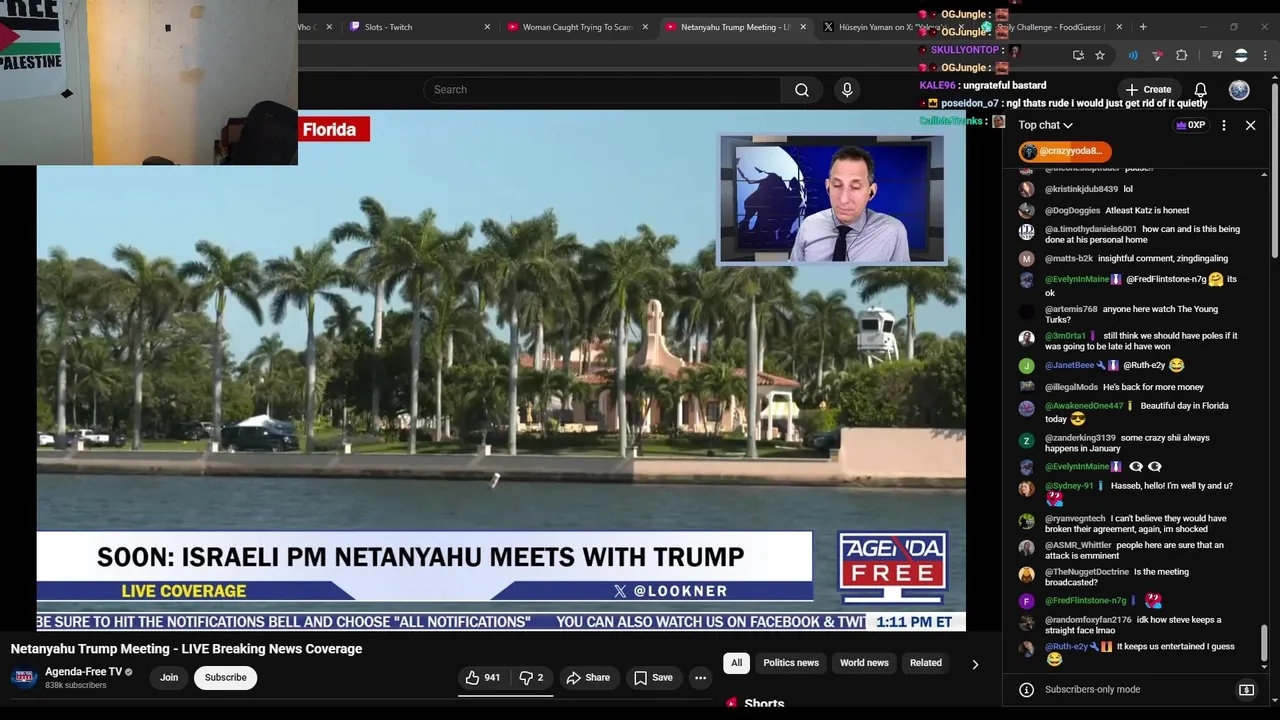This screenshot has height=720, width=1280.
Task: Subscribe to Agenda-Free TV
Action: tap(225, 678)
